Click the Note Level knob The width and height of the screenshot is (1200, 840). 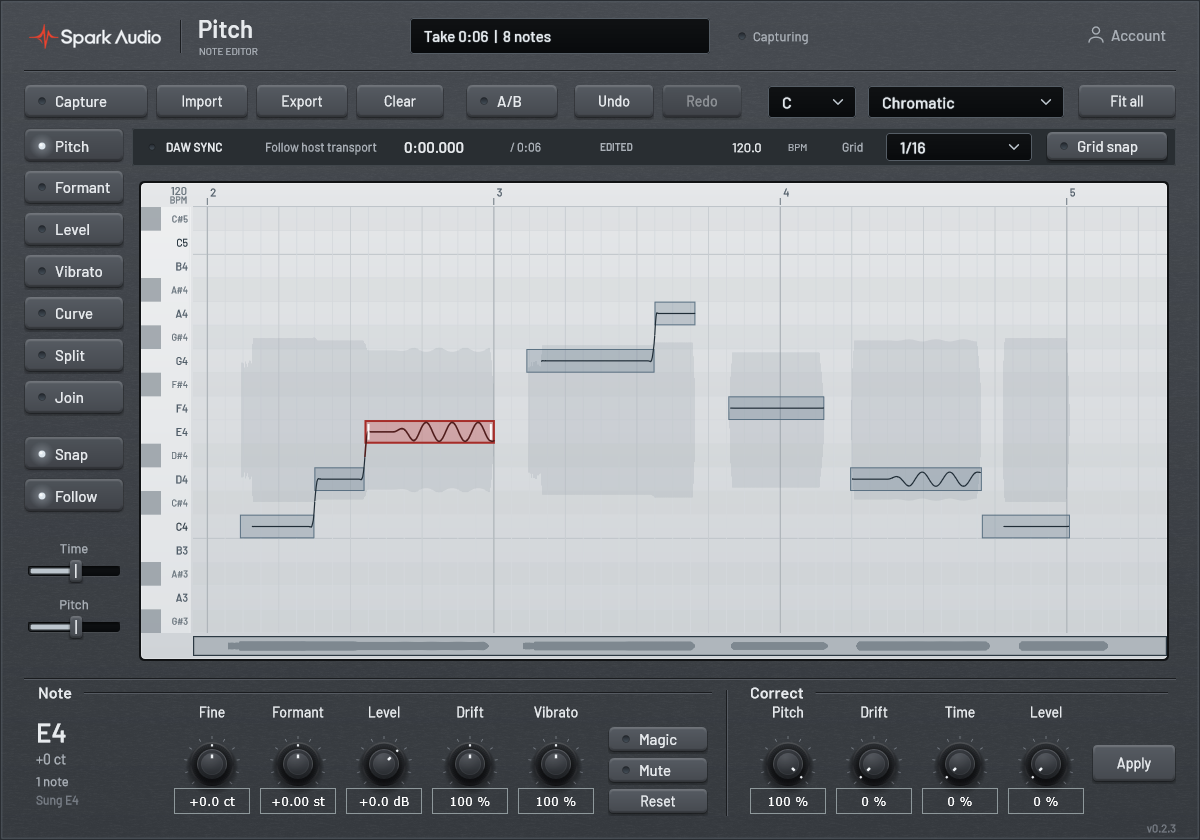point(383,764)
